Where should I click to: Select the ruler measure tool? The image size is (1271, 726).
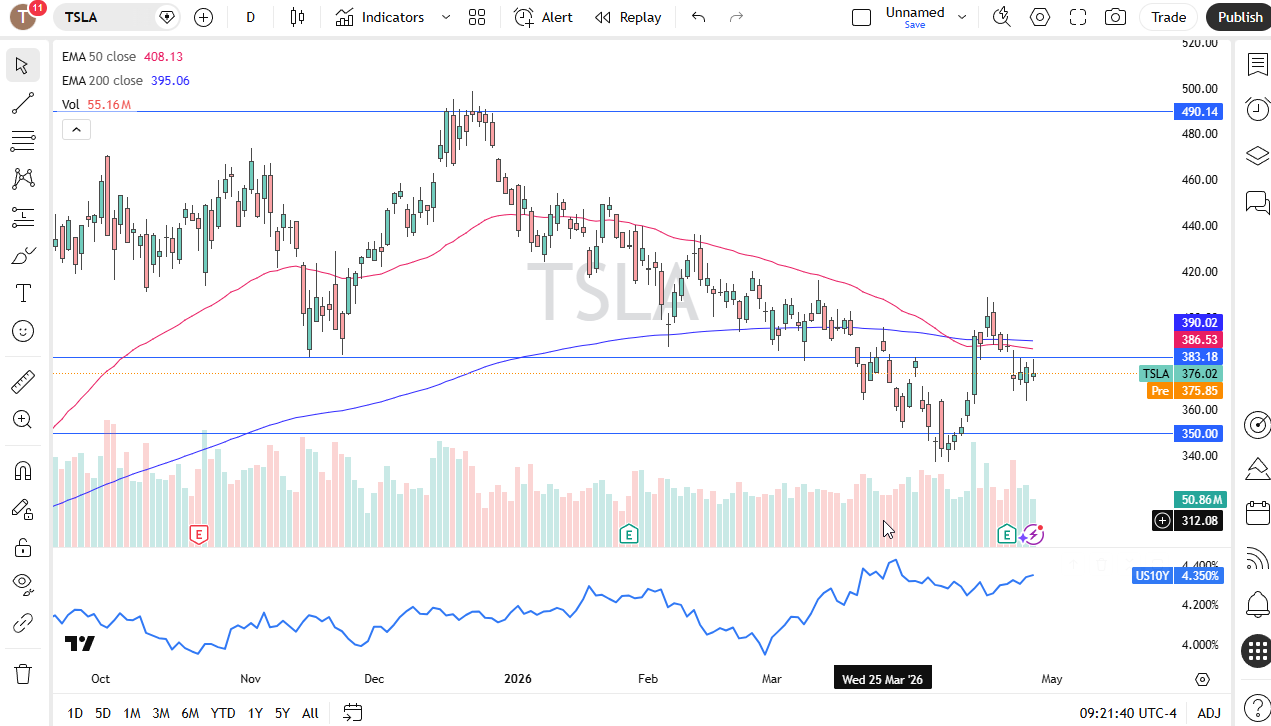tap(23, 382)
